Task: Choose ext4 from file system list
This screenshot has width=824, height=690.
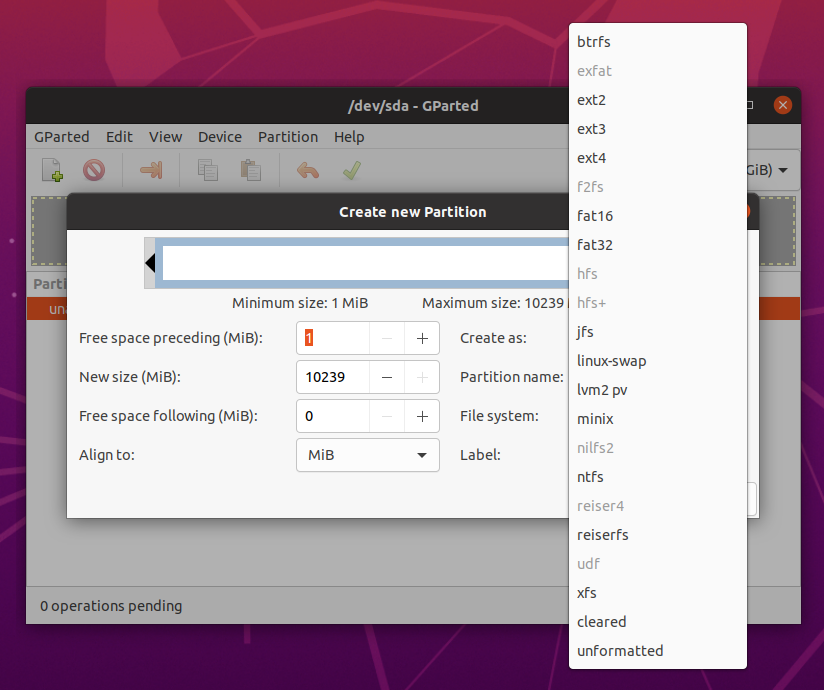Action: click(x=657, y=158)
